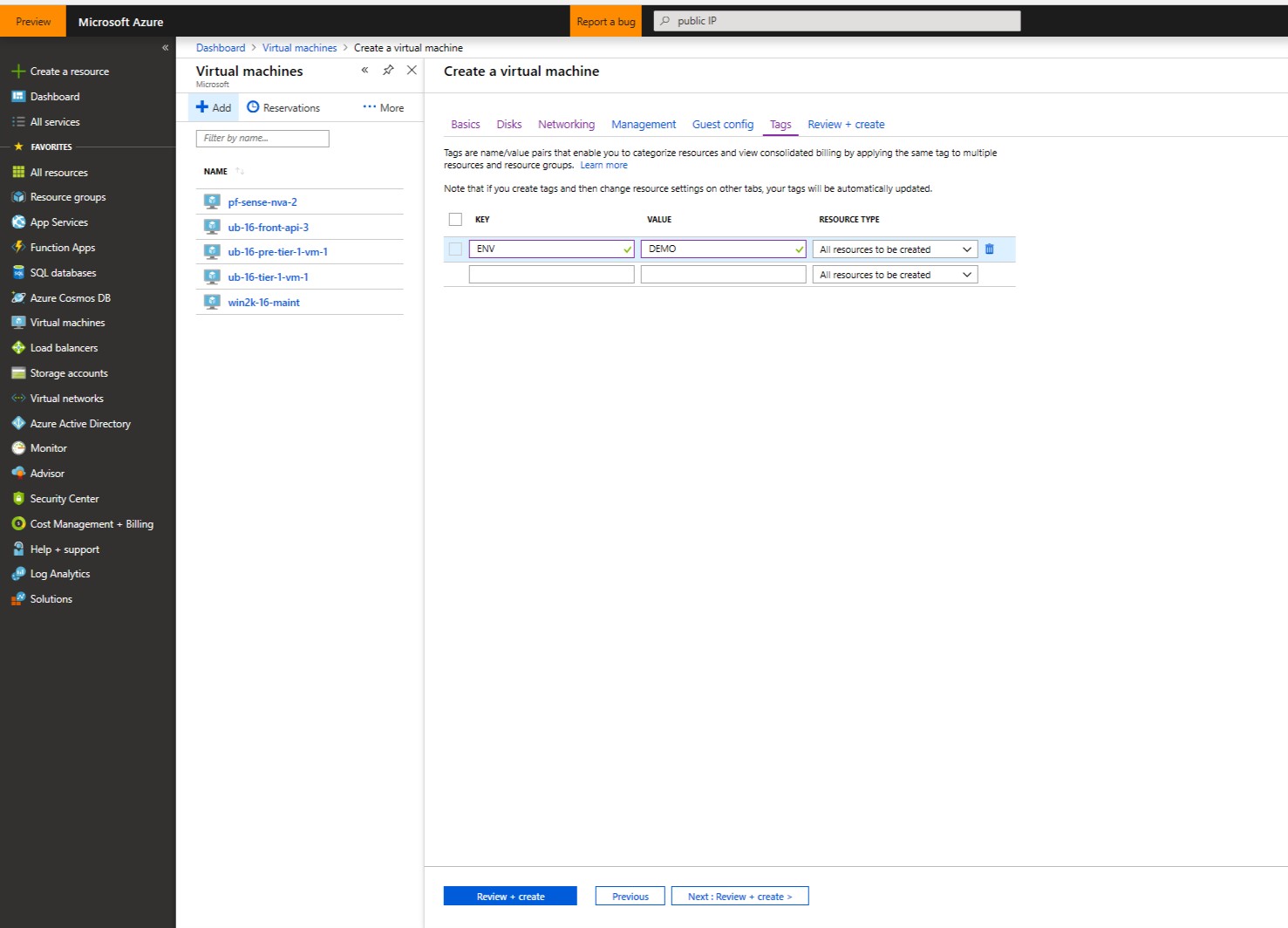Viewport: 1288px width, 928px height.
Task: Open the ub-16-front-api-3 virtual machine
Action: pyautogui.click(x=269, y=228)
